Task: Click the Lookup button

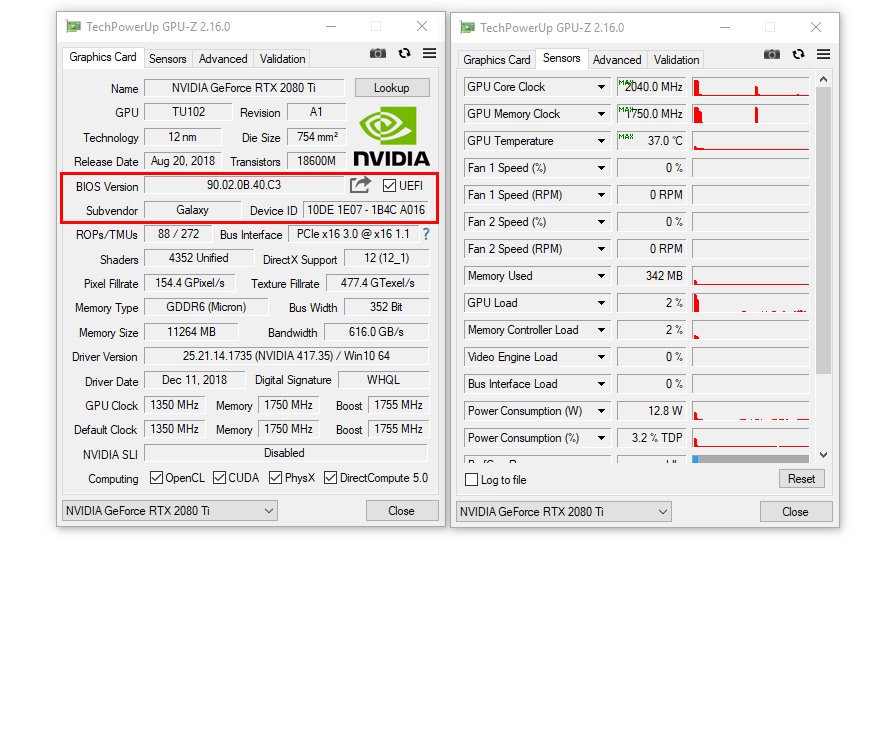Action: click(x=391, y=88)
